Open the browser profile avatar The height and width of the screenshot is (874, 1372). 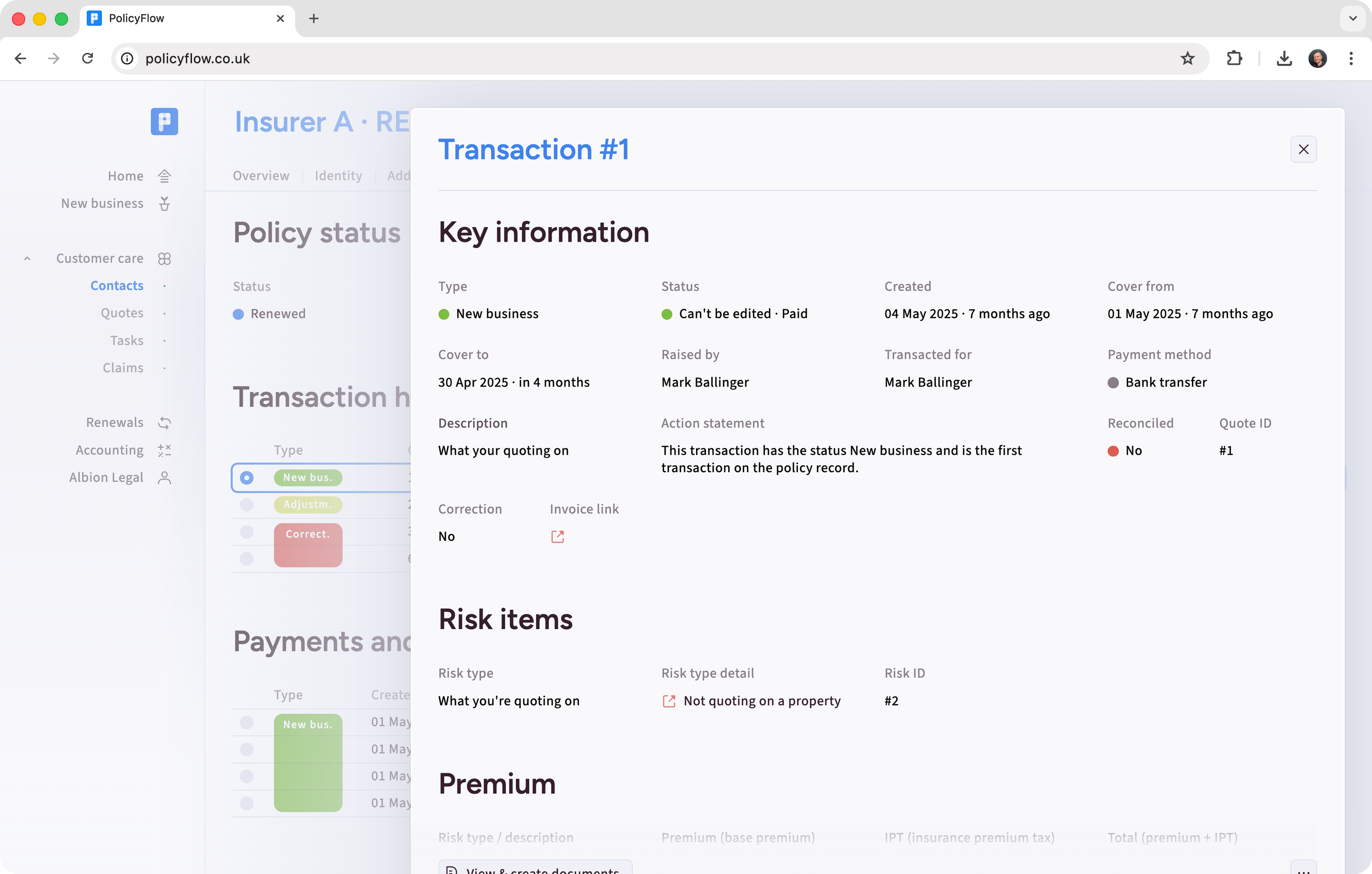(1317, 58)
